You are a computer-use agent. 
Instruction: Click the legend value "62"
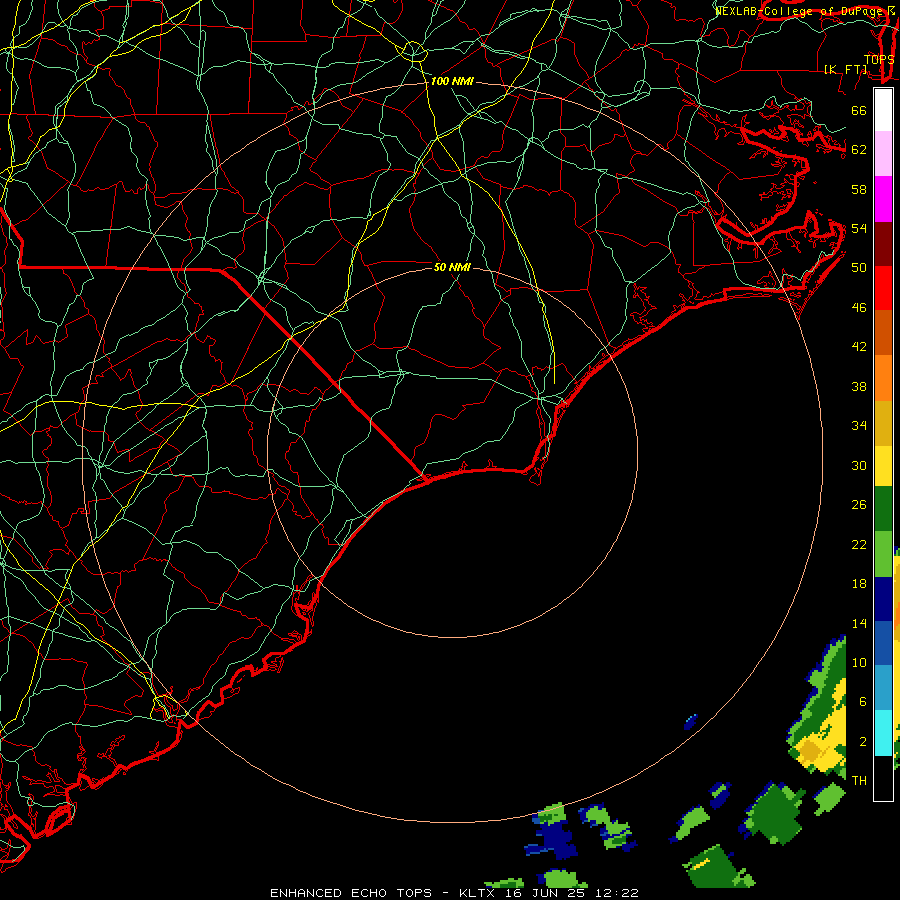(859, 149)
